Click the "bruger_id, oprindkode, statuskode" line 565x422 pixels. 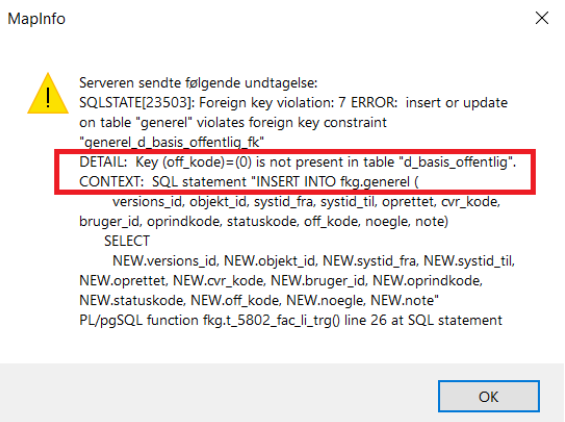click(264, 221)
